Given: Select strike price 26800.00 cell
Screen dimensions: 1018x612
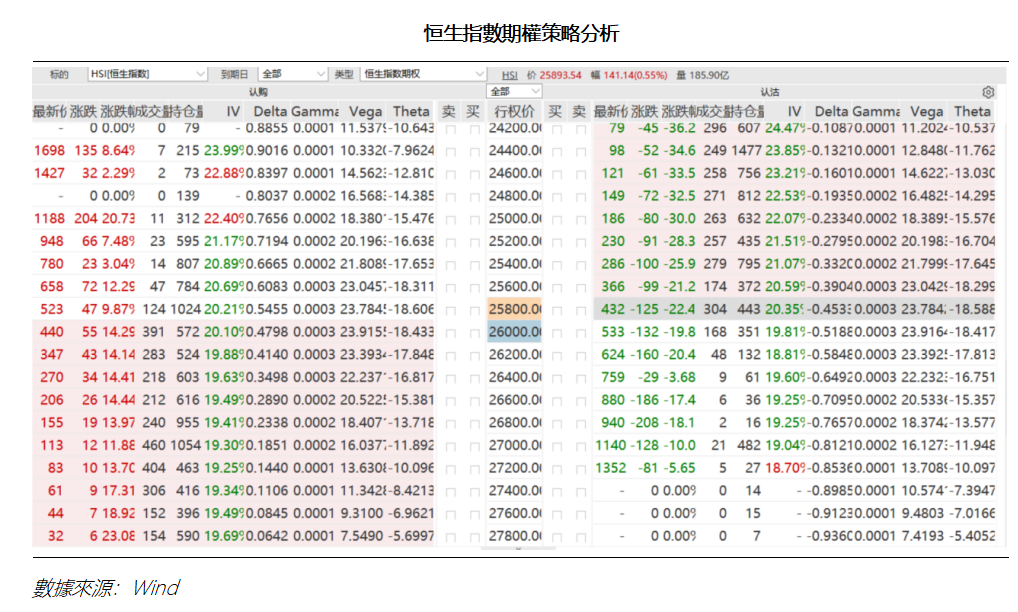Looking at the screenshot, I should [x=514, y=422].
